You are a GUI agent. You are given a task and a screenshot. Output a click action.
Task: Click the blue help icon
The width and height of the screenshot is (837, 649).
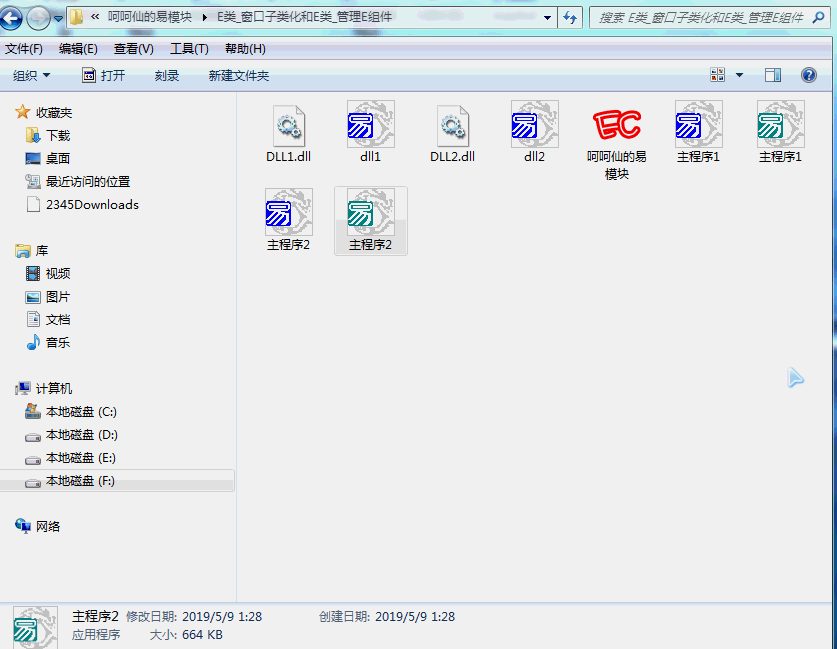809,75
